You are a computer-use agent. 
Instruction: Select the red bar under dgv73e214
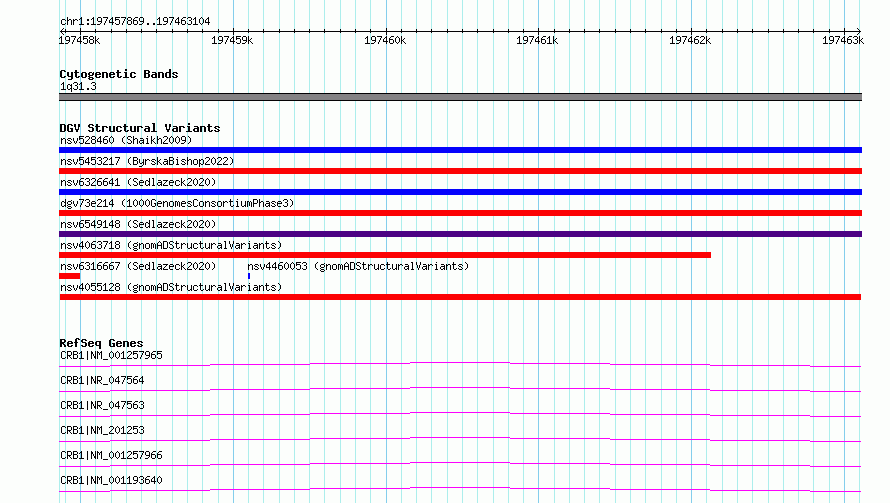click(x=460, y=213)
